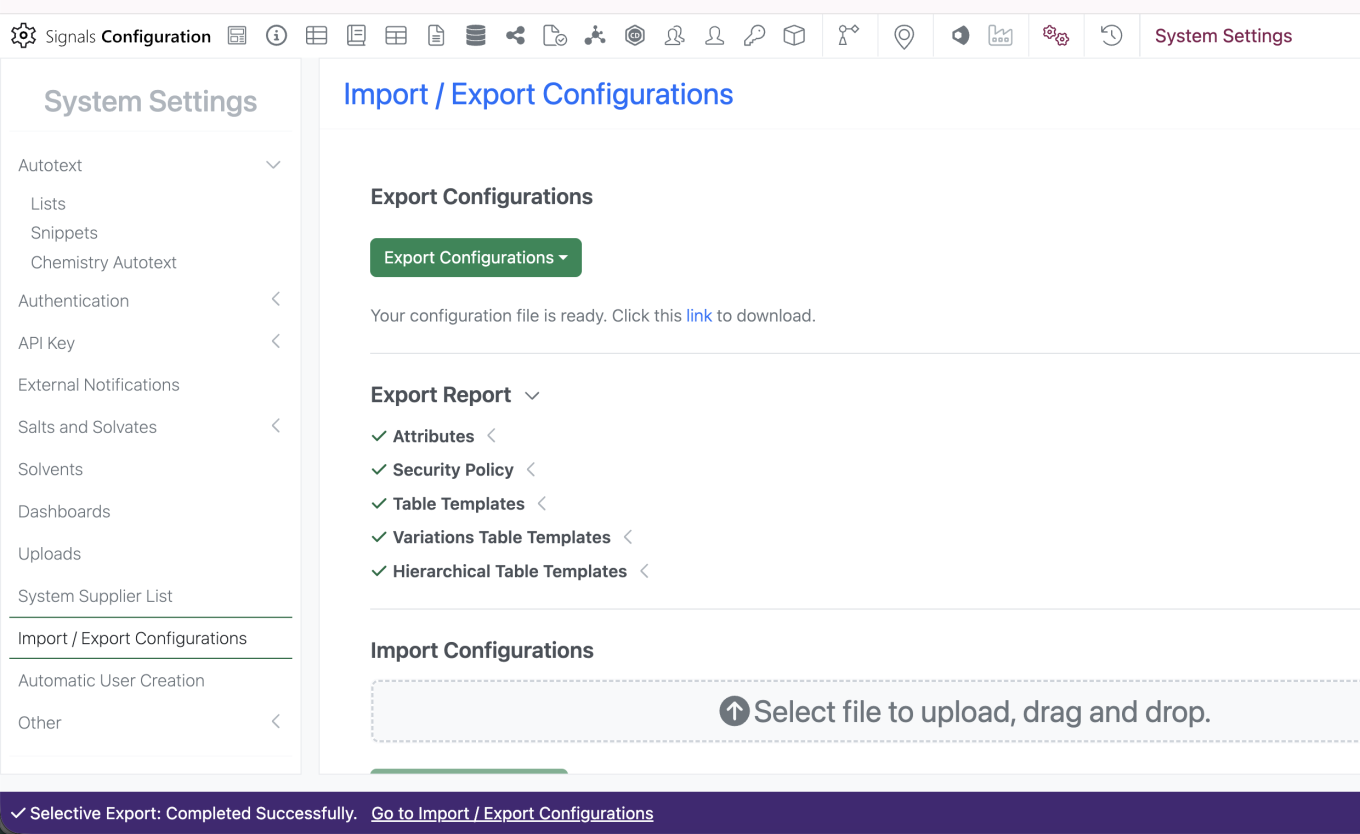Click Go to Import / Export Configurations link

512,813
